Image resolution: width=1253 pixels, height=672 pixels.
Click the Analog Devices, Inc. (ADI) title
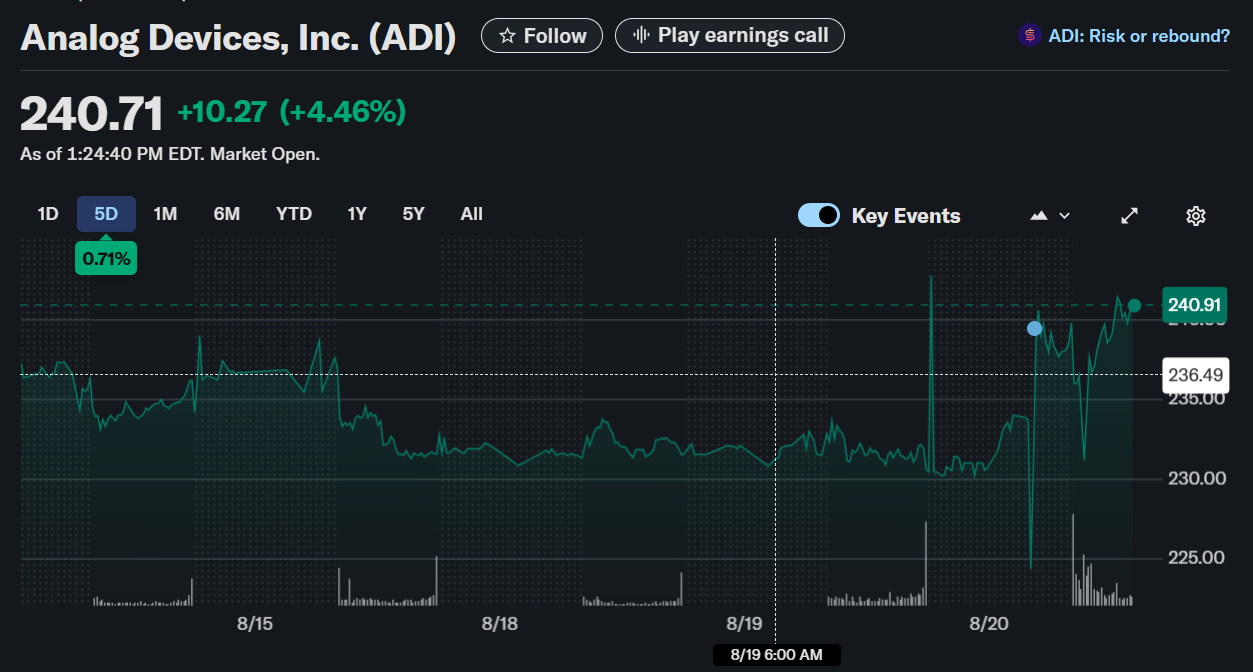tap(238, 38)
